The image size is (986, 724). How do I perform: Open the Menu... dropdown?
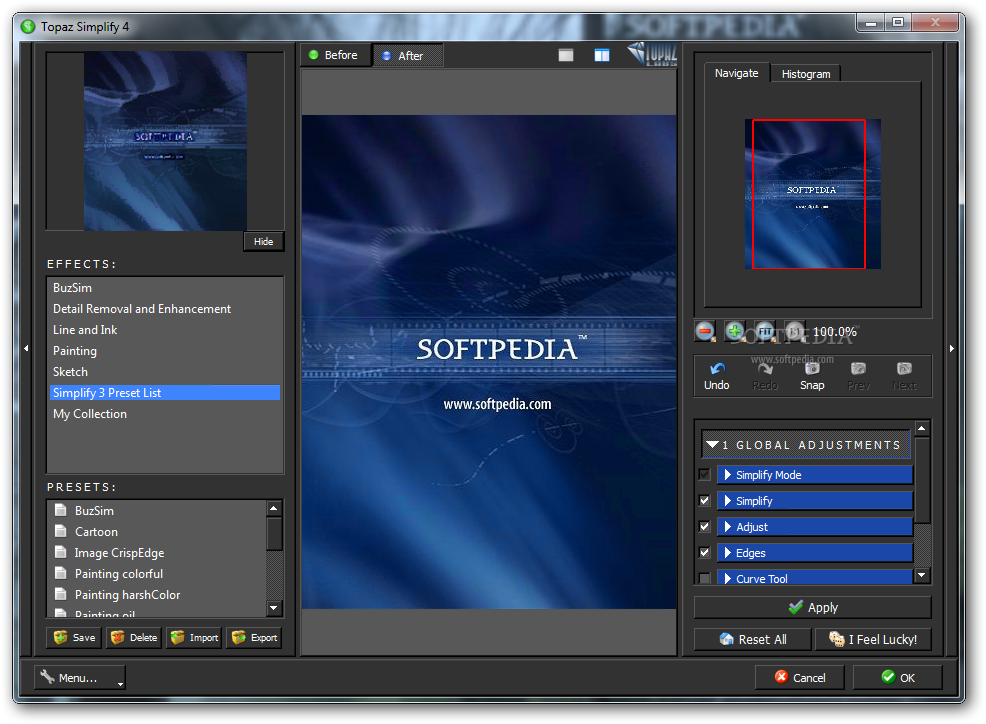tap(80, 677)
